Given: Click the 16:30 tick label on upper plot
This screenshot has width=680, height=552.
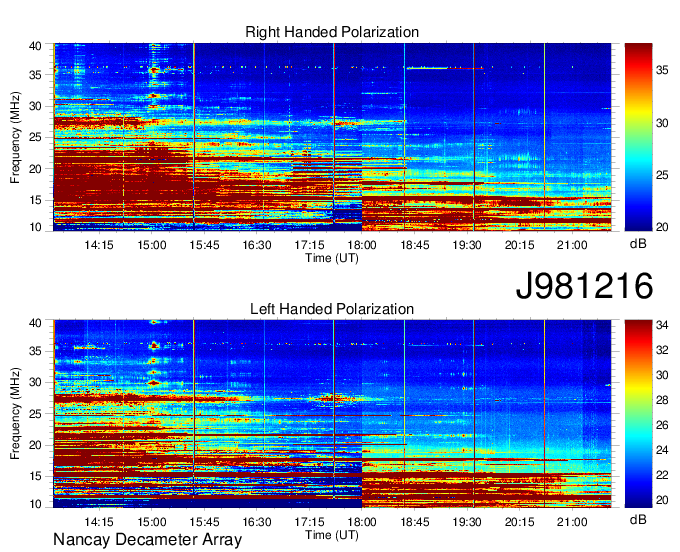Looking at the screenshot, I should point(257,245).
